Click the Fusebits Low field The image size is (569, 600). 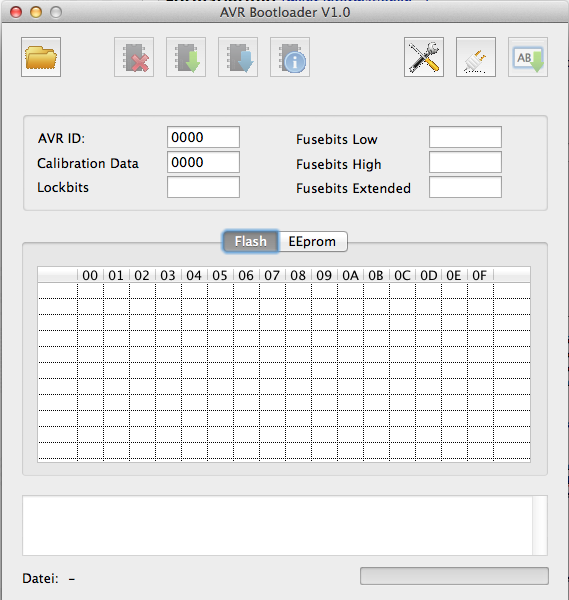[465, 137]
